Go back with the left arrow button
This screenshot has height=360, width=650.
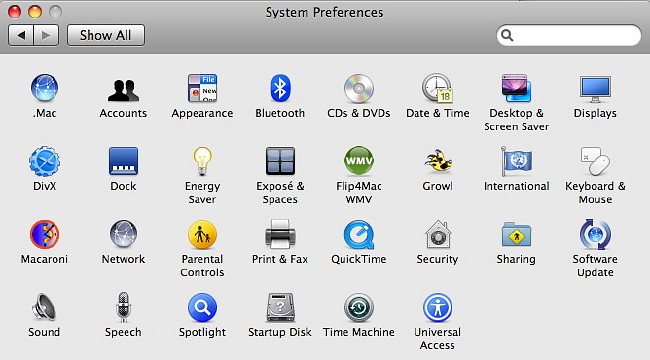click(x=21, y=35)
